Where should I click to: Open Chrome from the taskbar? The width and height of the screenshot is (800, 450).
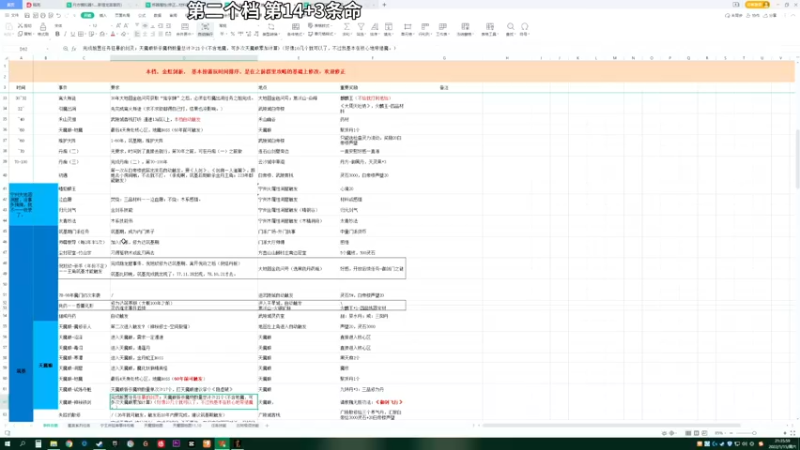point(69,444)
